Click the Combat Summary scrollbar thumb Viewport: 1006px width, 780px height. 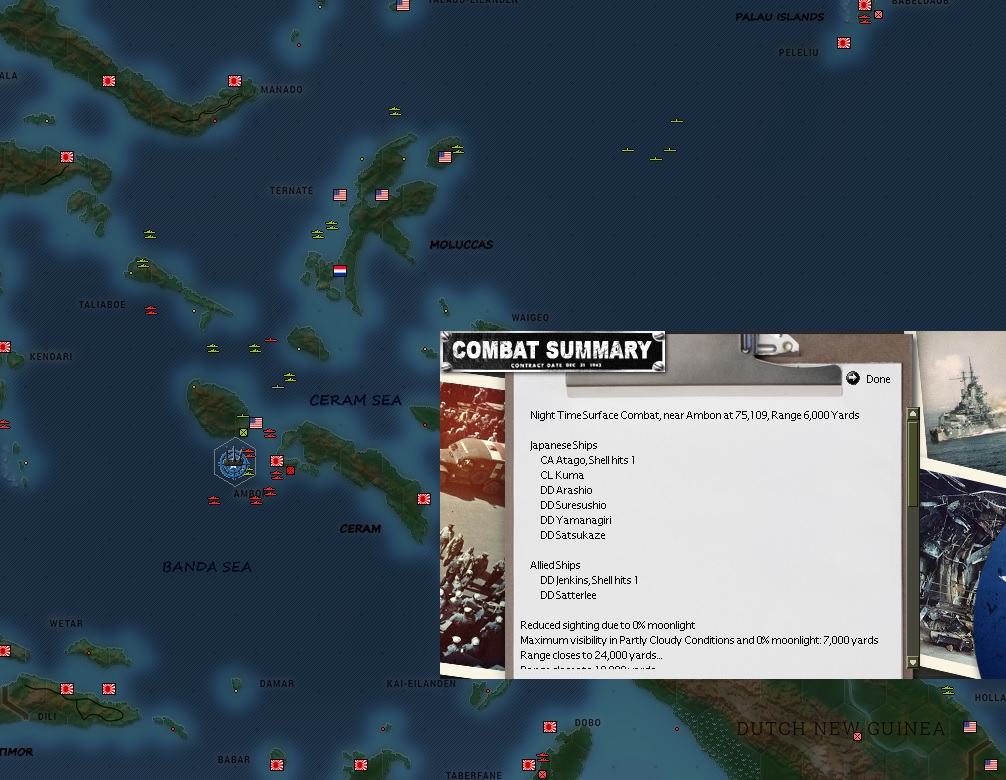(912, 463)
